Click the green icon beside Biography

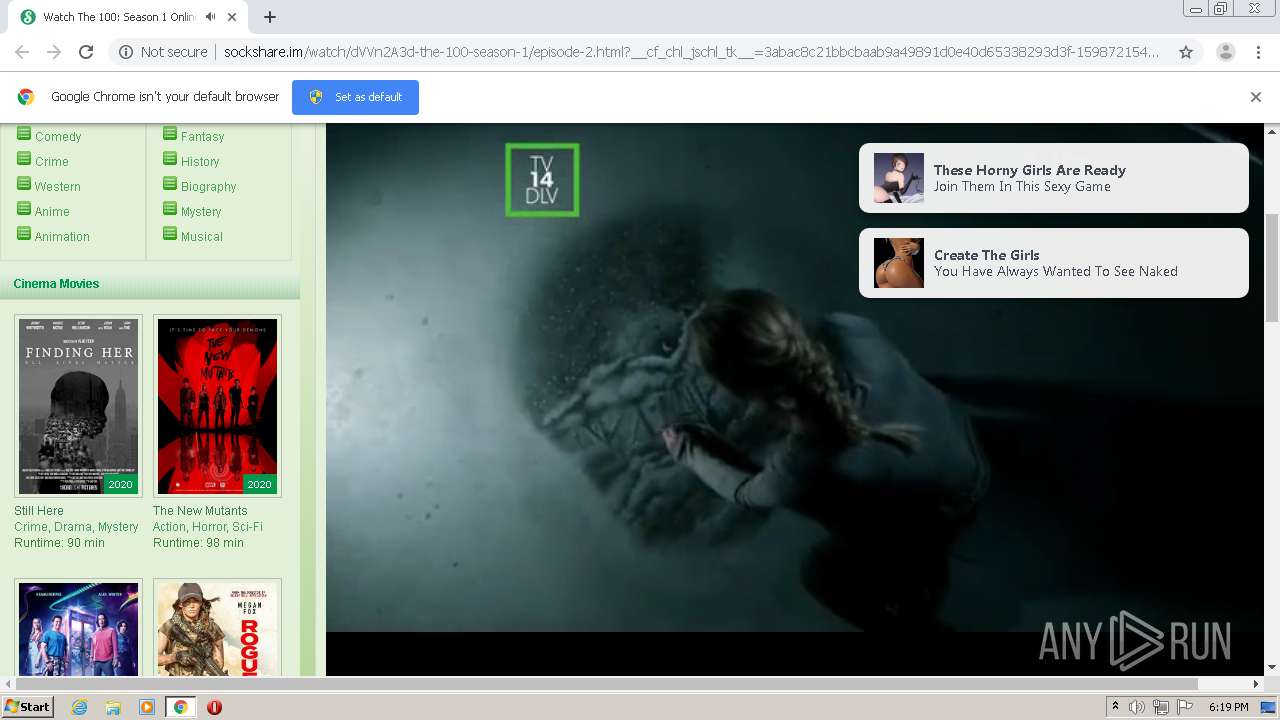pyautogui.click(x=170, y=184)
